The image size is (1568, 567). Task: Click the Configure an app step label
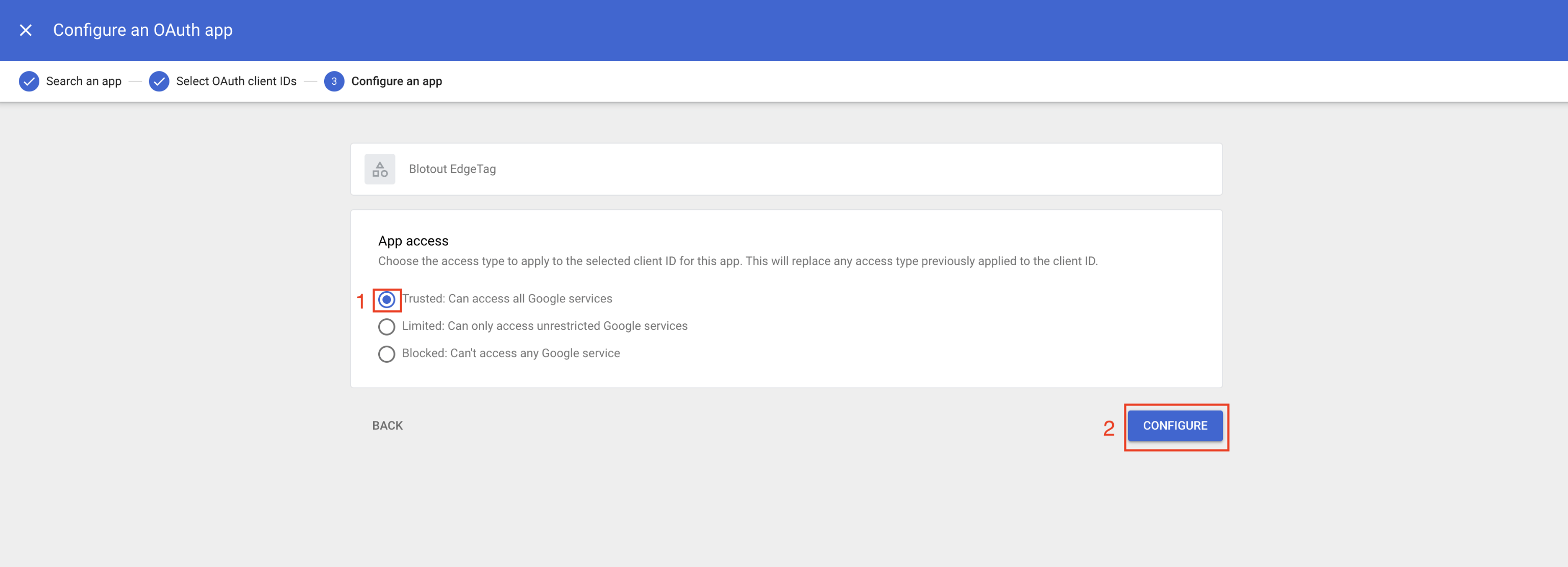click(396, 81)
